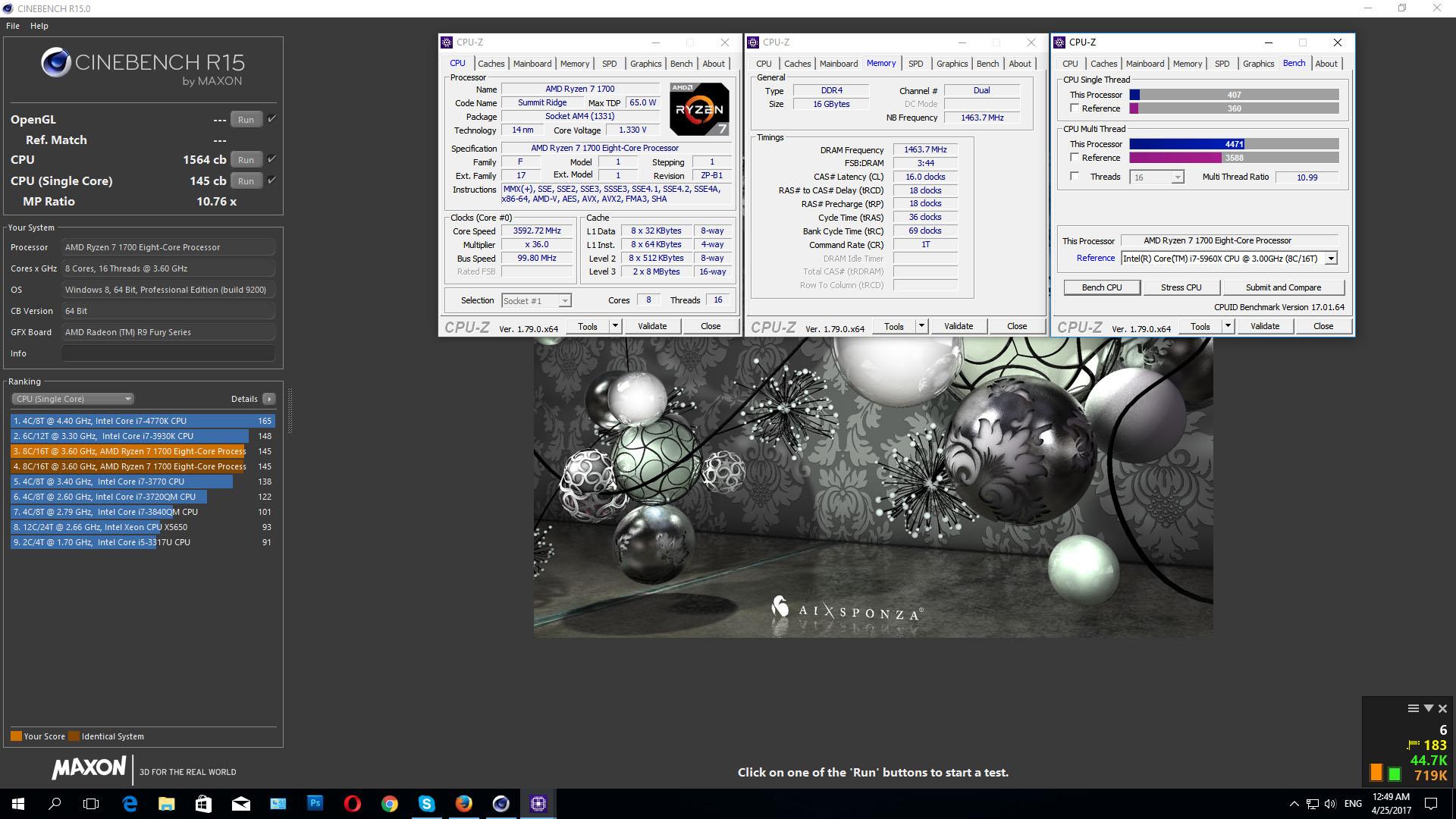Open Tools dropdown arrow in CPU-Z CPU window
Image resolution: width=1456 pixels, height=819 pixels.
615,326
